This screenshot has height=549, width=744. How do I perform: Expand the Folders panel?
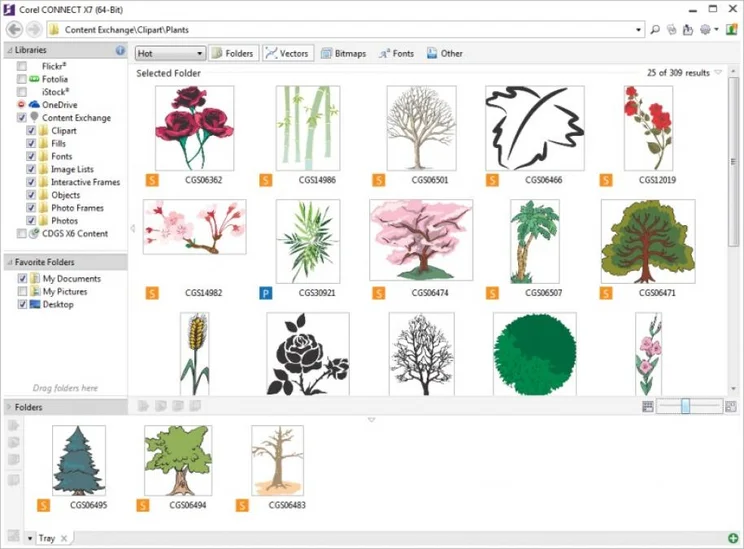pyautogui.click(x=10, y=407)
